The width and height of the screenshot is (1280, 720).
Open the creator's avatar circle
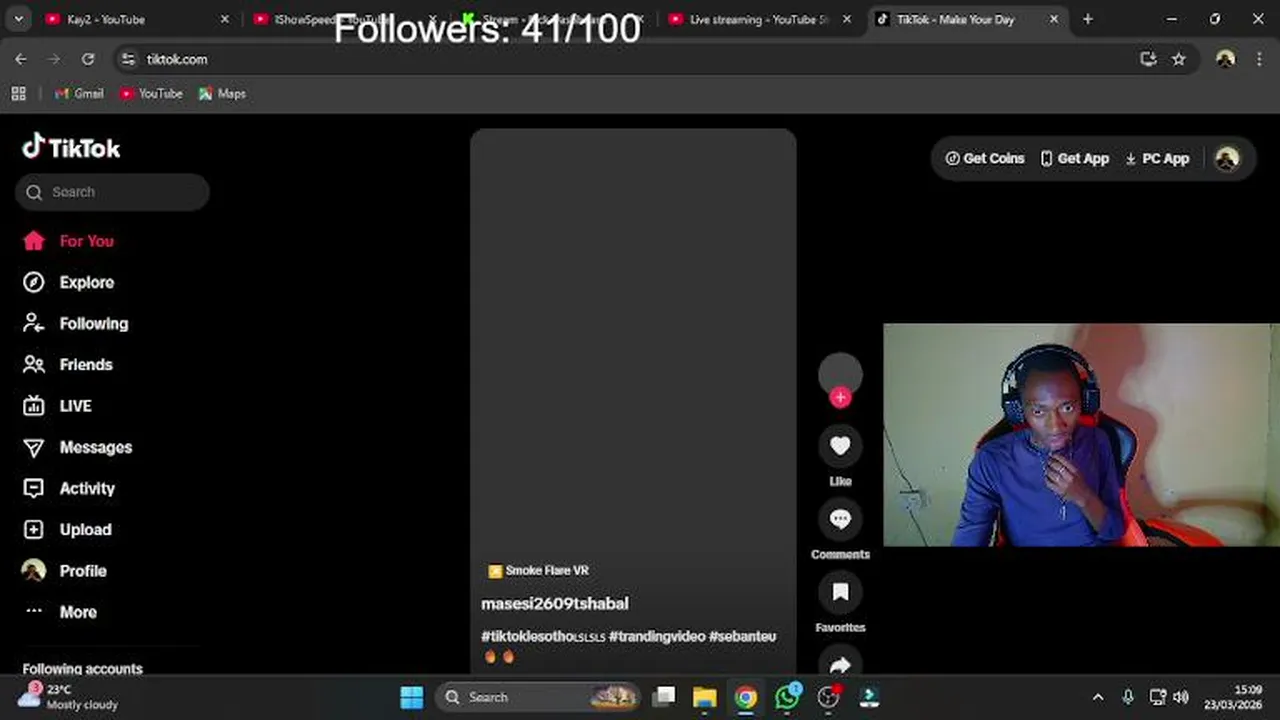(840, 373)
